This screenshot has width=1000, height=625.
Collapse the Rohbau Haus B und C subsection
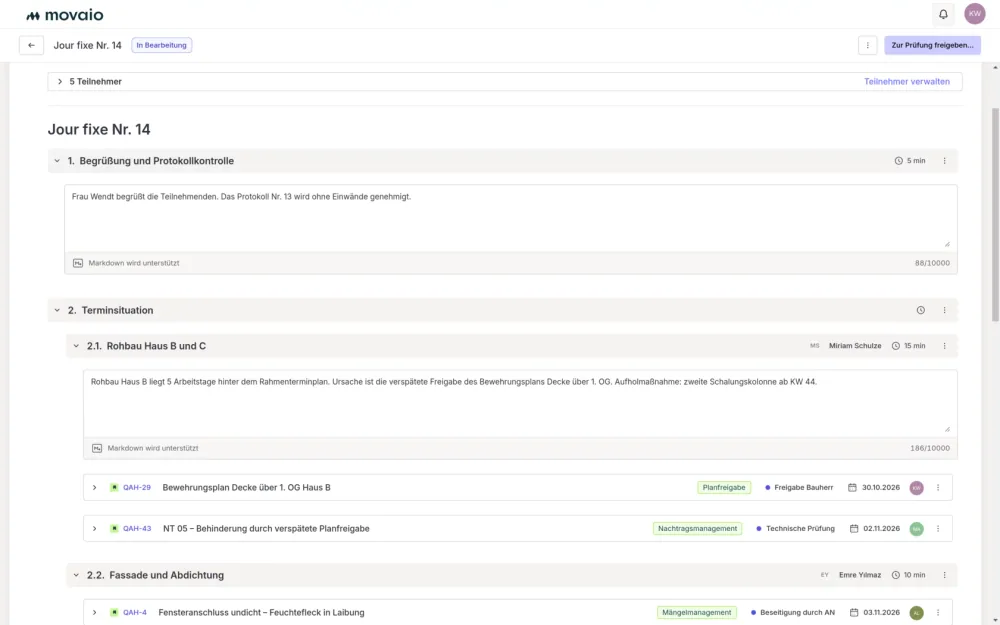tap(76, 346)
